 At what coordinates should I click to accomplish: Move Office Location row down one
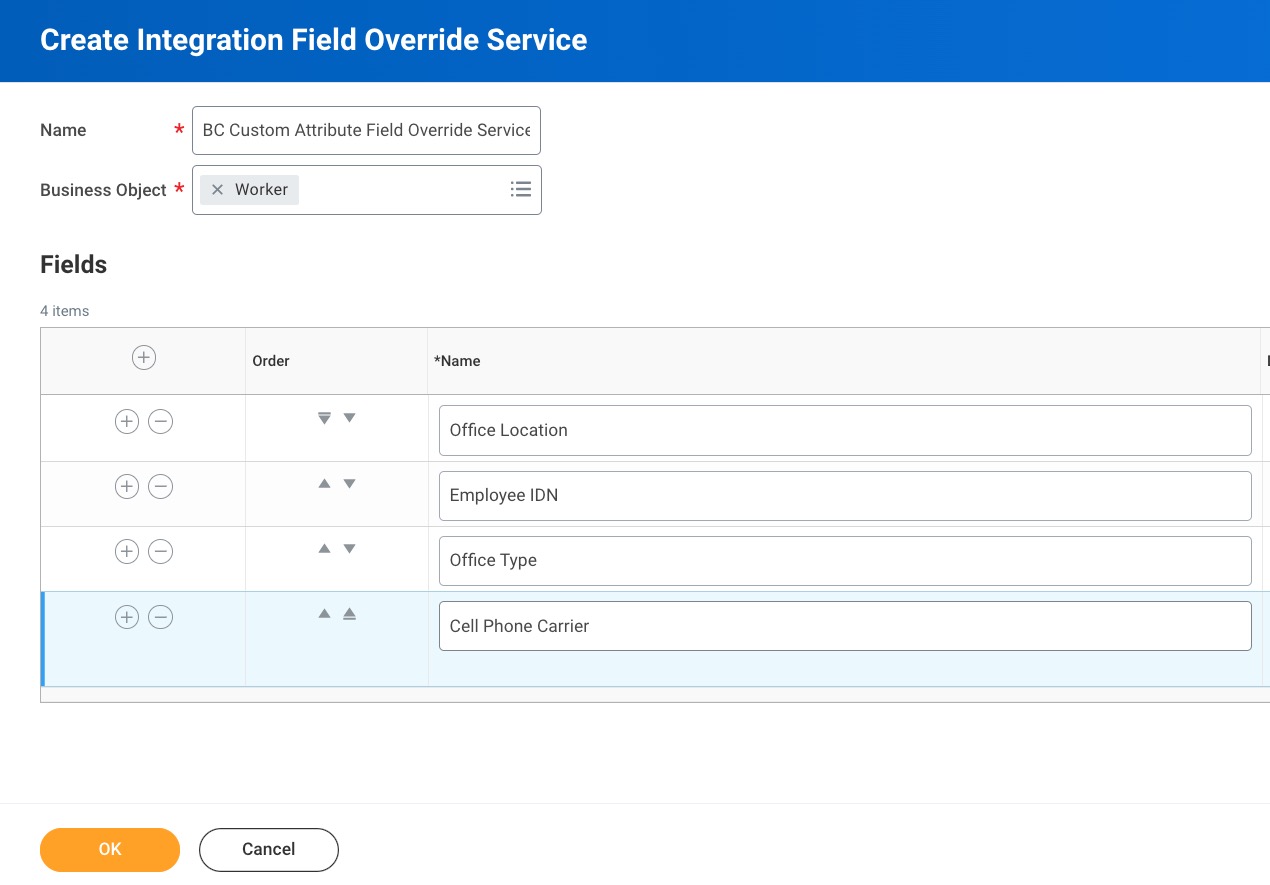tap(349, 418)
